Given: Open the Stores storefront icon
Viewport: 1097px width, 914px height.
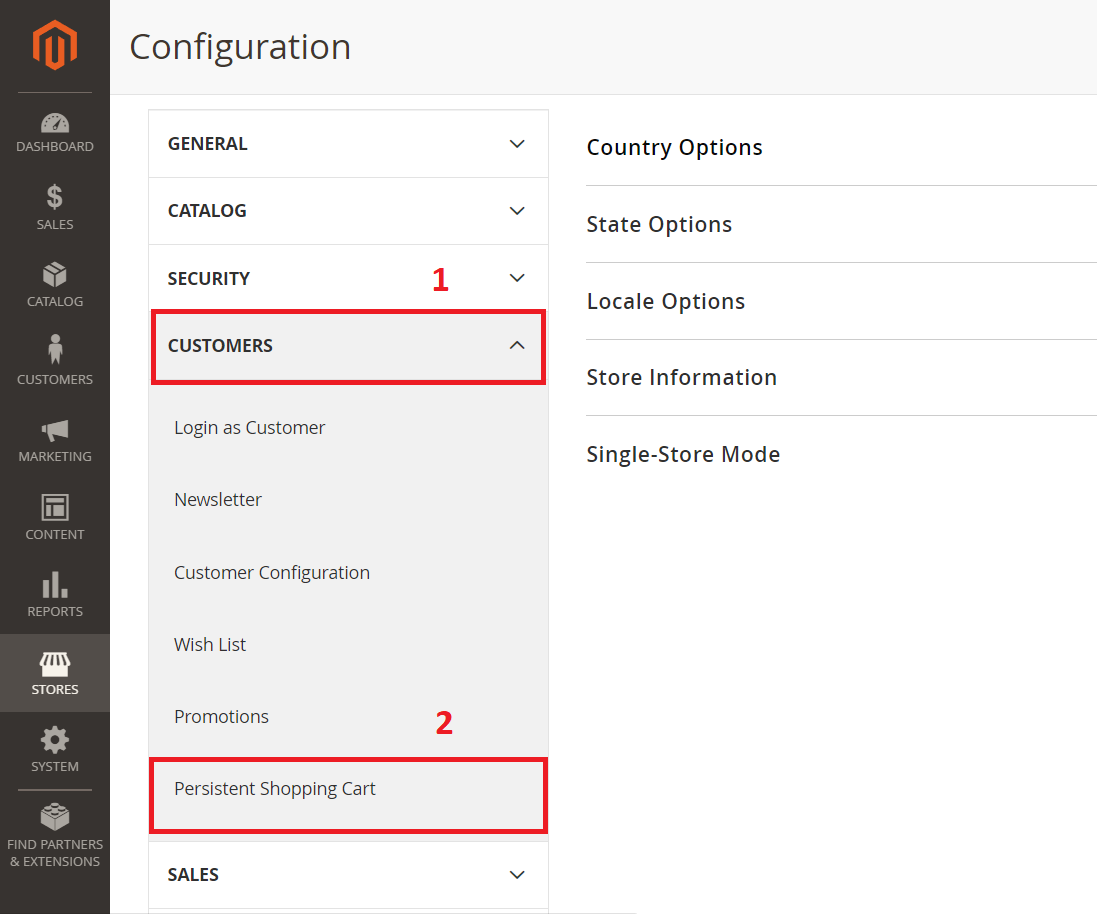Looking at the screenshot, I should tap(55, 664).
